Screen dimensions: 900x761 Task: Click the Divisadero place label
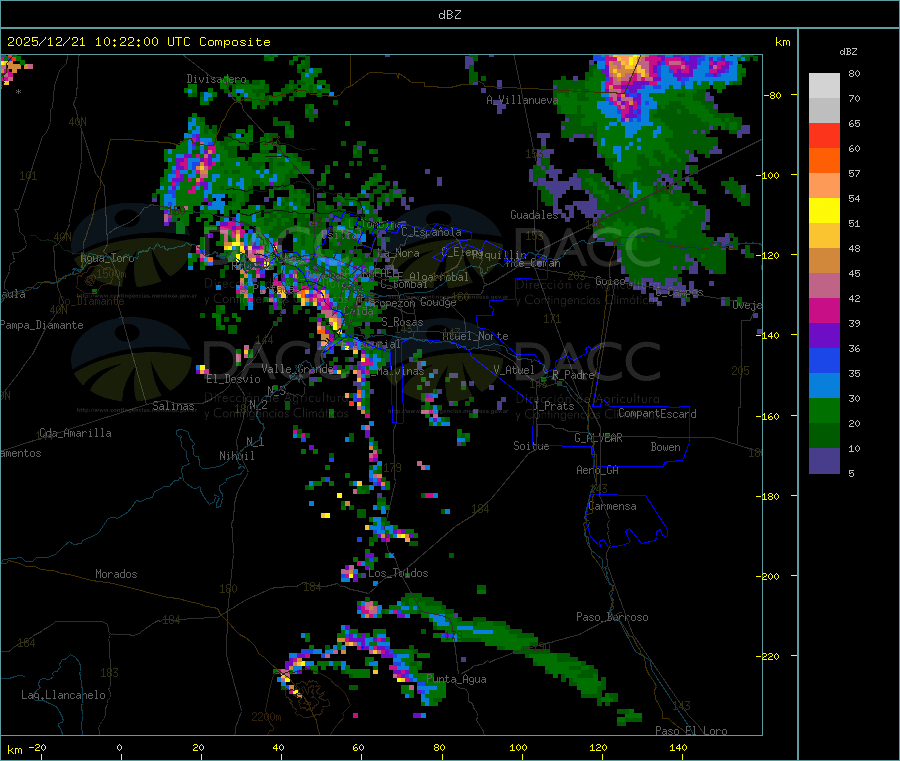(x=216, y=79)
